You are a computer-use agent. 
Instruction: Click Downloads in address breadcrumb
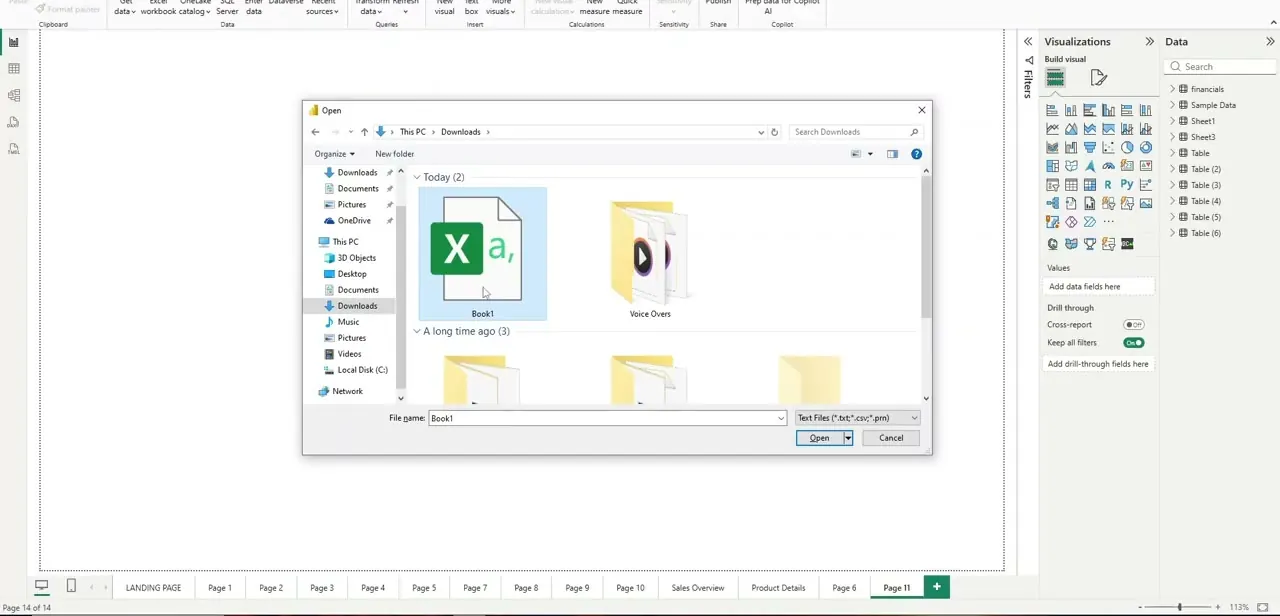click(x=460, y=132)
